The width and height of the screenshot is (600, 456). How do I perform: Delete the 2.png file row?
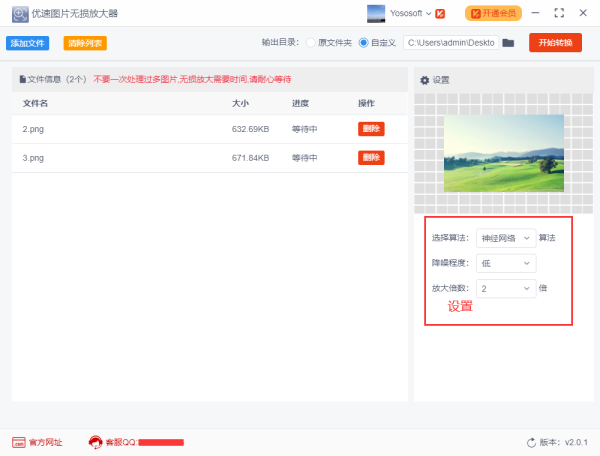click(x=371, y=129)
